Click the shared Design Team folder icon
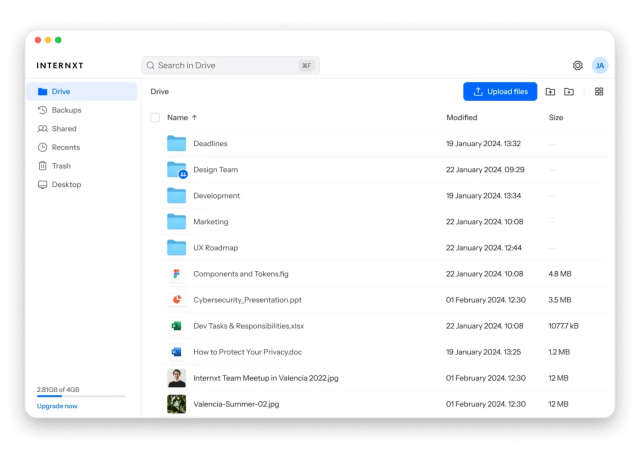The height and width of the screenshot is (451, 640). (x=177, y=169)
